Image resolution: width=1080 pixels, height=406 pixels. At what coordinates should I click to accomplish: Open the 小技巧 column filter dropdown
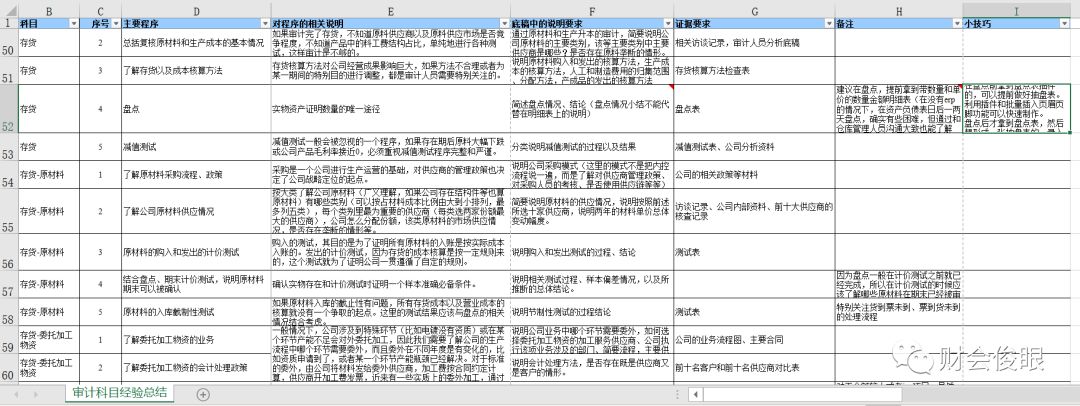point(1064,23)
